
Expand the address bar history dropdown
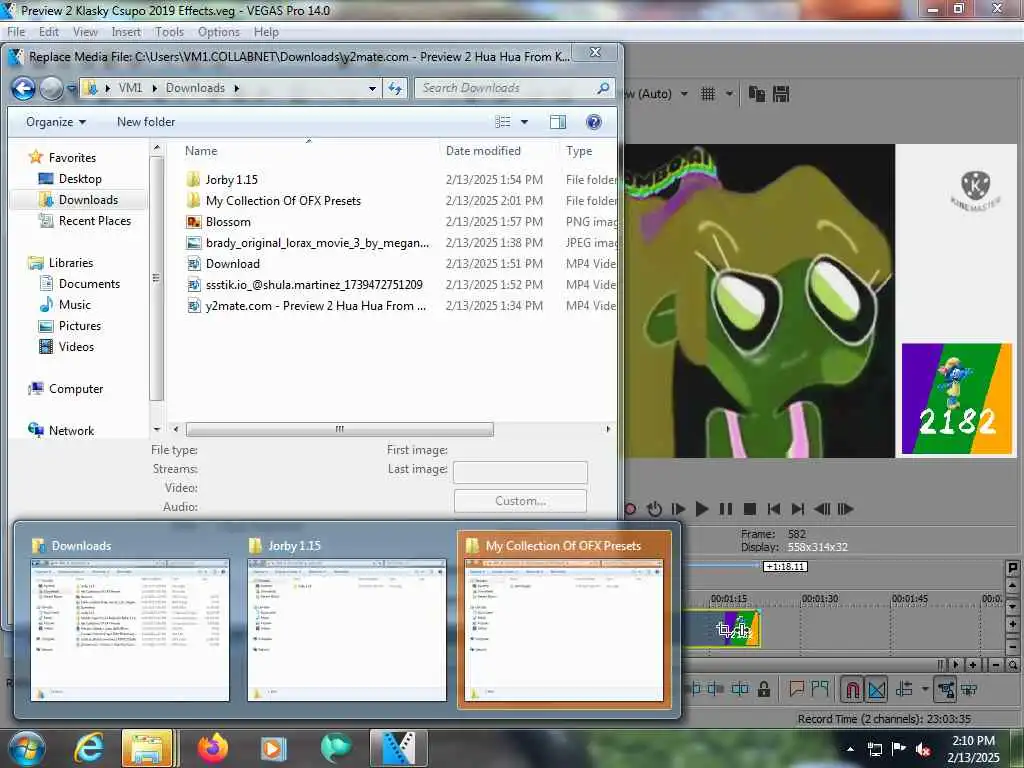pyautogui.click(x=372, y=88)
